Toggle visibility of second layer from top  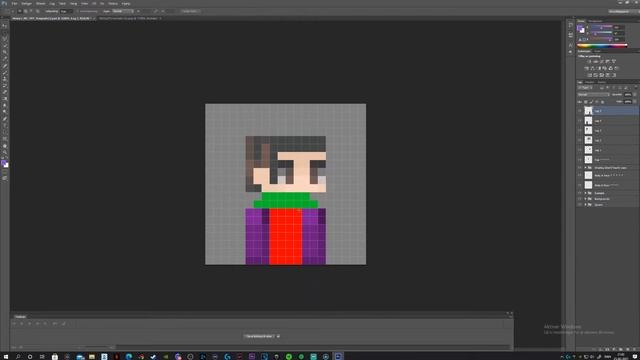pyautogui.click(x=580, y=120)
